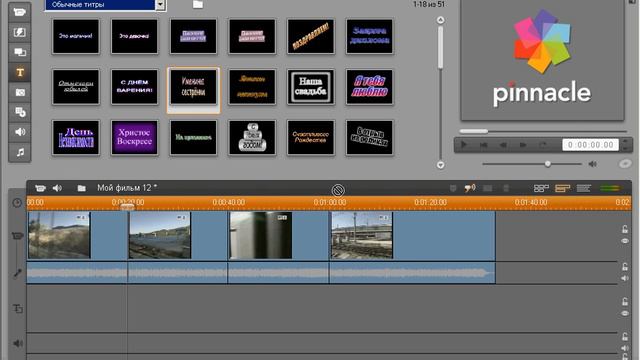
Task: Select the 'Это девочка!' title thumbnail
Action: coord(134,36)
